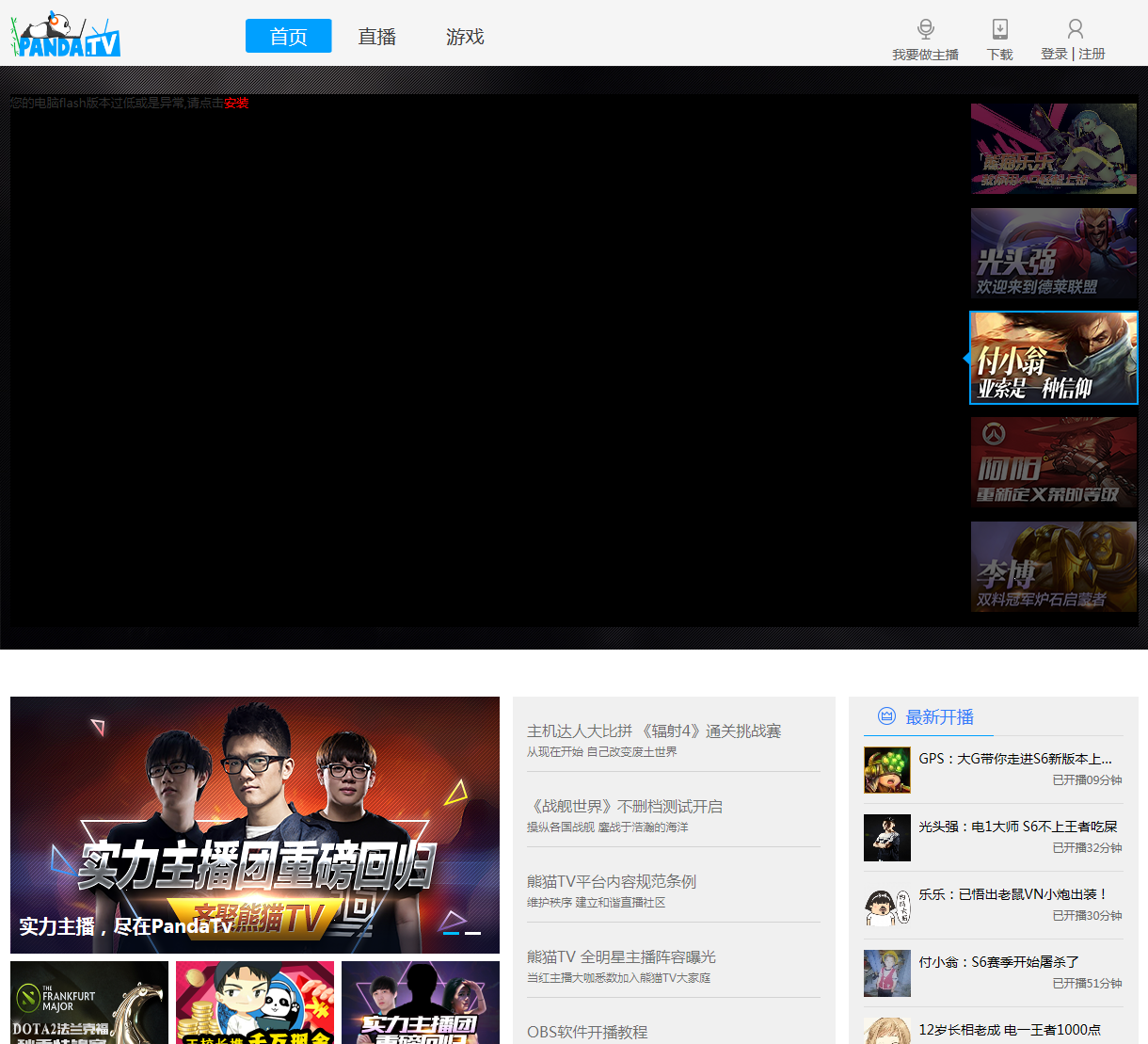Click the red 安装 flash install link
1148x1044 pixels.
point(236,103)
